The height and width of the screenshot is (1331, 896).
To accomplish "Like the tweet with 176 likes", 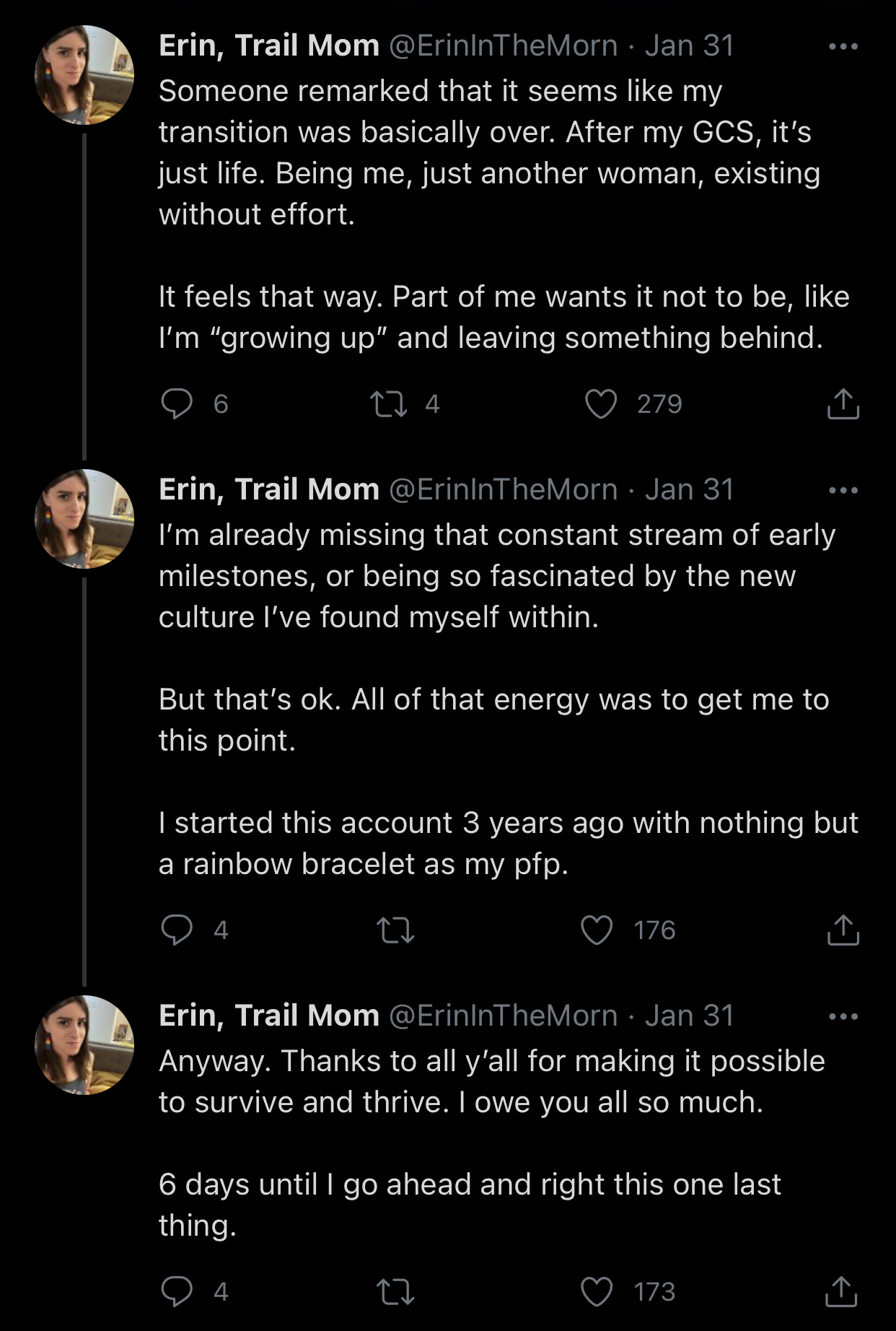I will [597, 930].
